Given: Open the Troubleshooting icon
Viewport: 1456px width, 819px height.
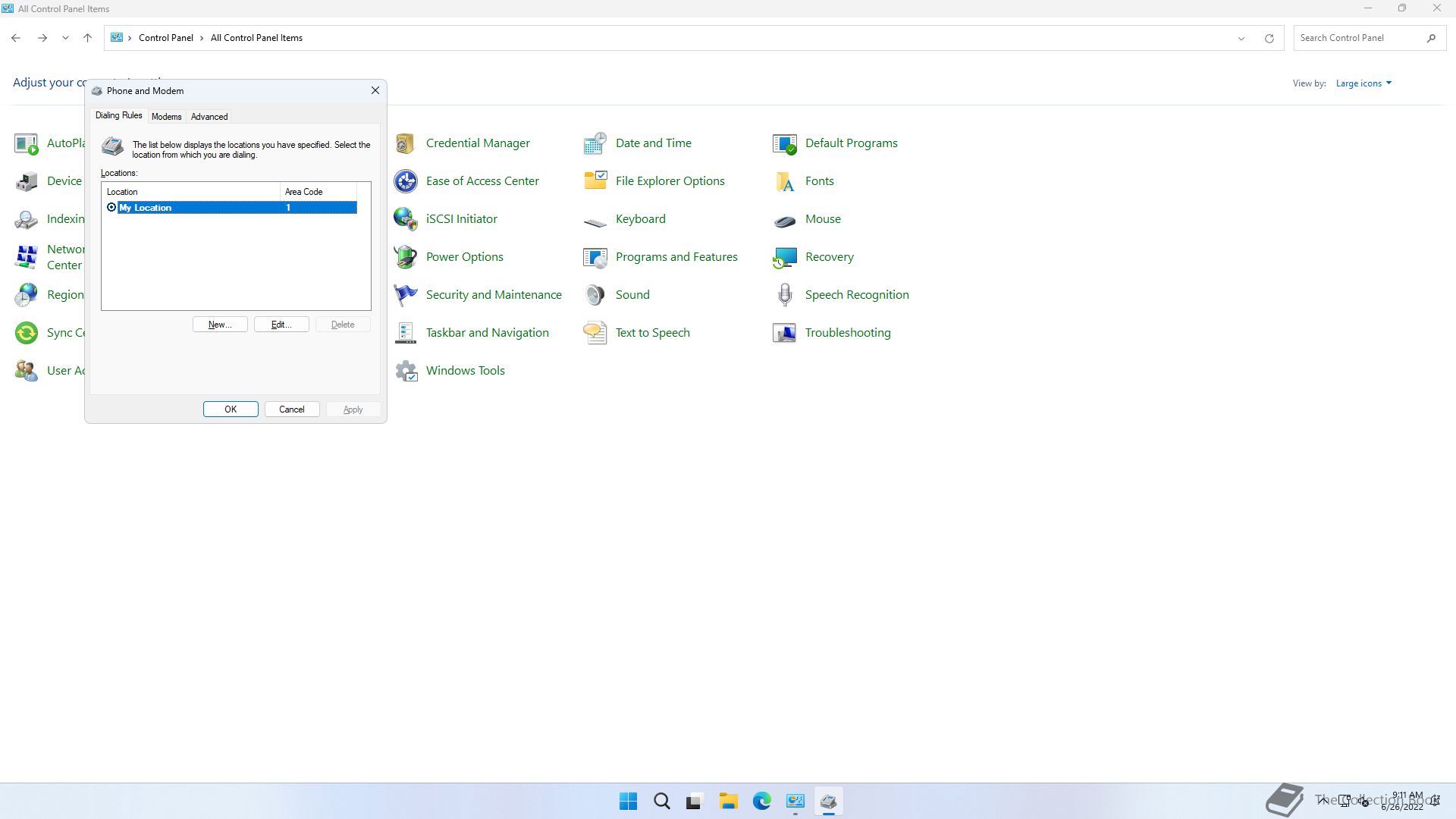Looking at the screenshot, I should point(785,333).
